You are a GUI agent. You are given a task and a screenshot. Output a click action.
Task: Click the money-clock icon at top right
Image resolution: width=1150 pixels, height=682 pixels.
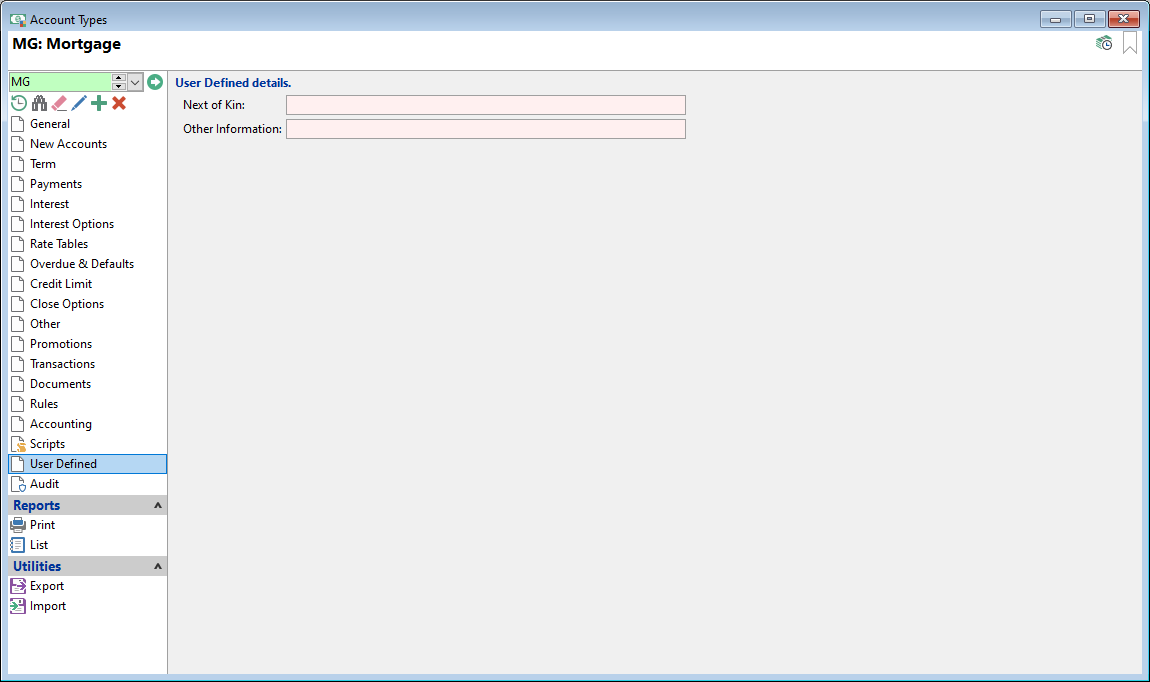(x=1104, y=44)
